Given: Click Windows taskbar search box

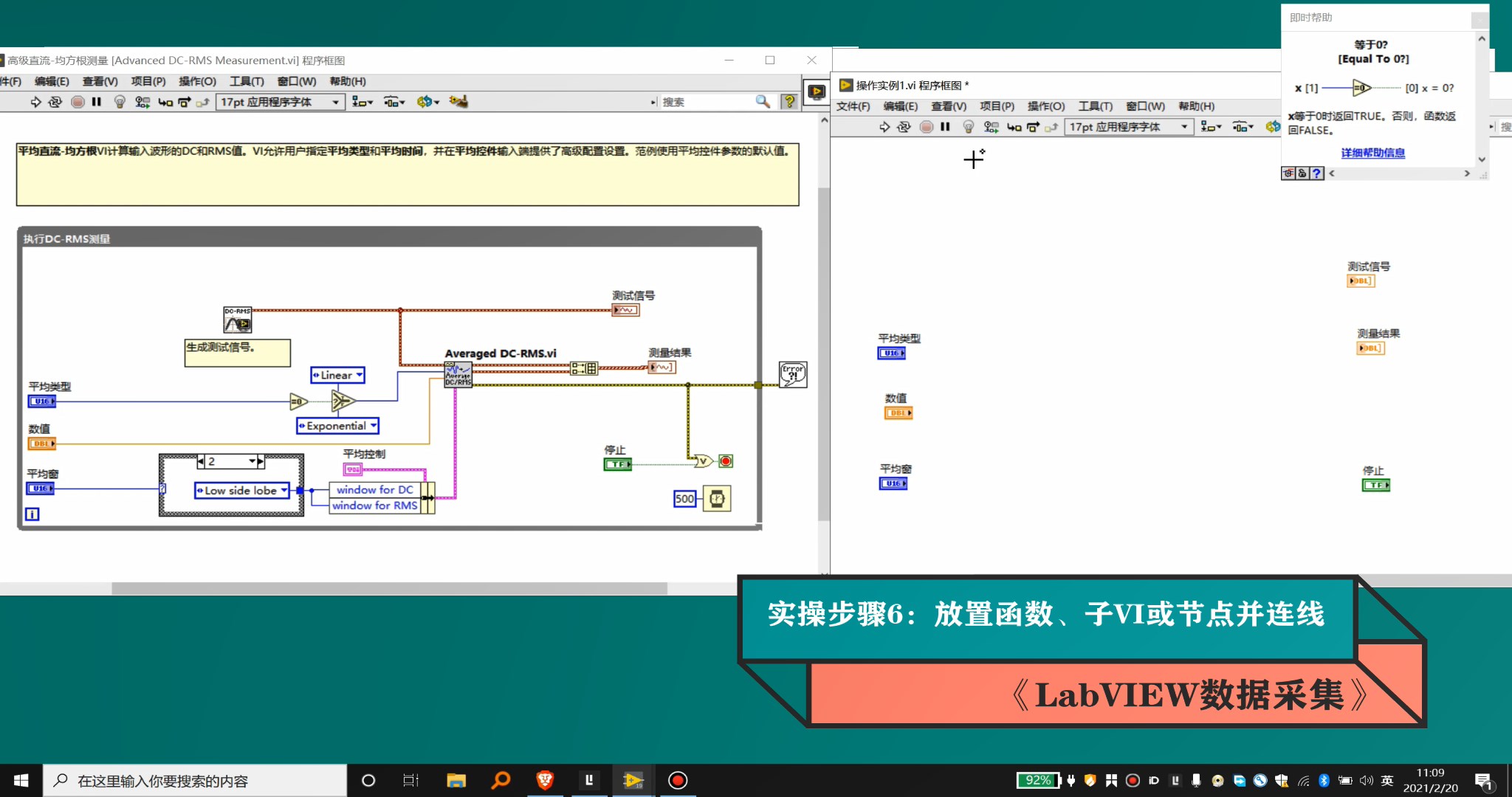Looking at the screenshot, I should (x=195, y=781).
